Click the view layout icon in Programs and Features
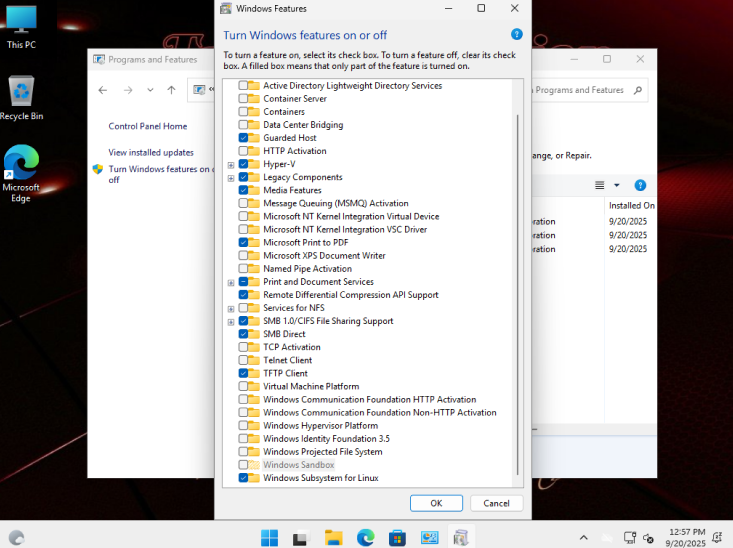This screenshot has height=548, width=733. point(599,185)
